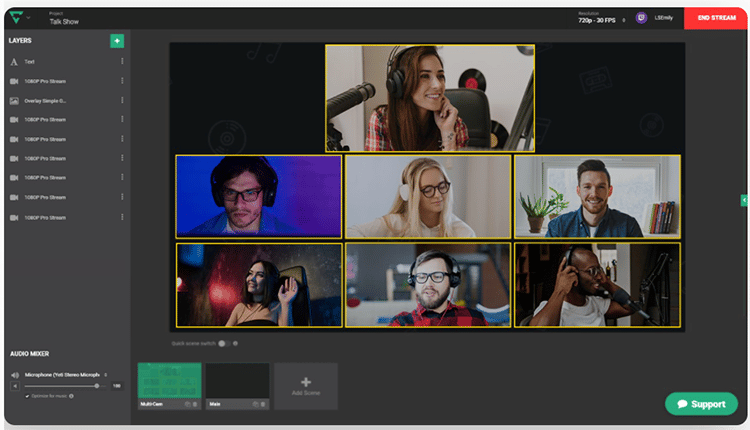Click the Lightstream logo icon
The height and width of the screenshot is (430, 750).
(17, 18)
